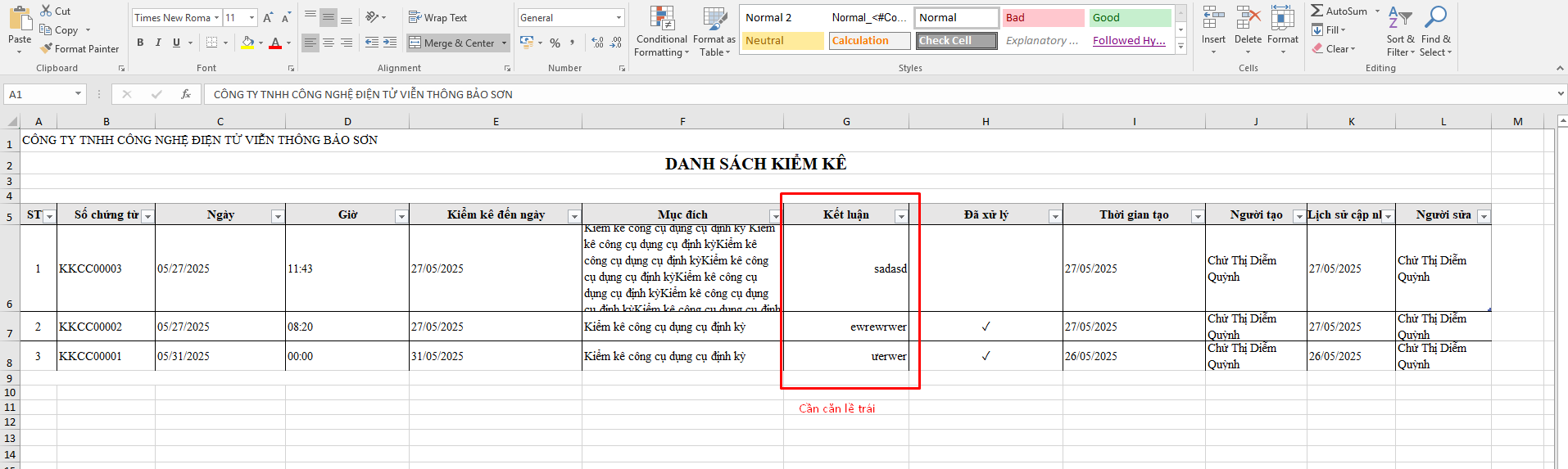Toggle Bold formatting
Viewport: 1568px width, 469px height.
tap(140, 43)
